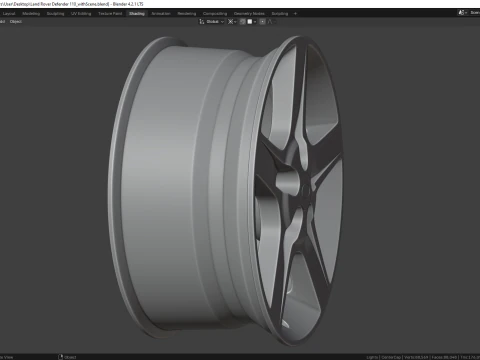This screenshot has height=360, width=480.
Task: Switch to the Compositing workspace
Action: (x=215, y=14)
